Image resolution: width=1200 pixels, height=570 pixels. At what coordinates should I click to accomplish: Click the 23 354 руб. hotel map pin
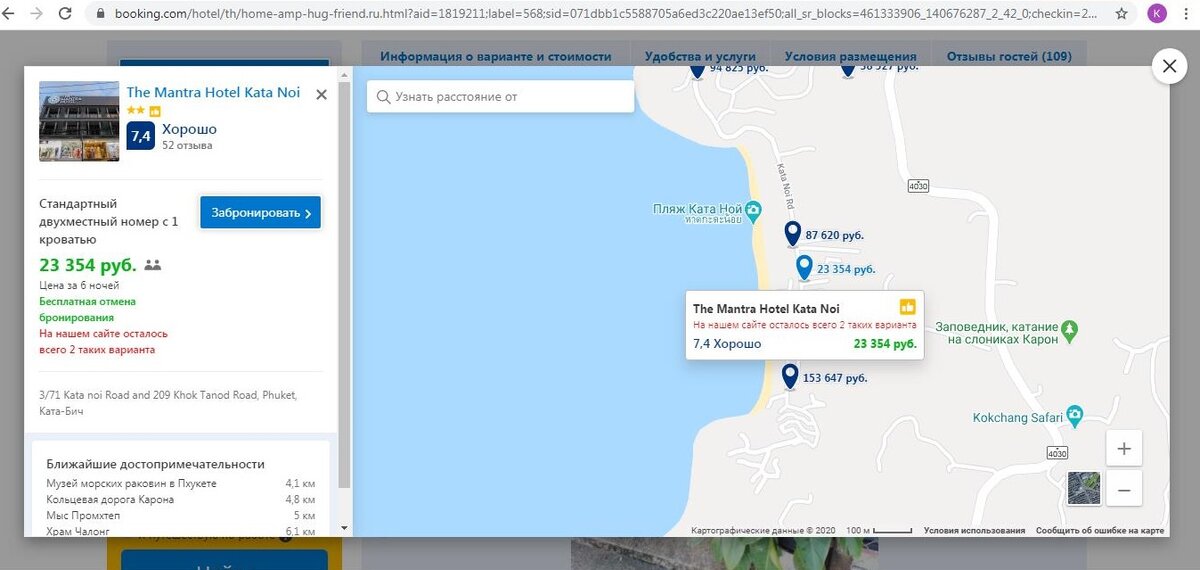(804, 267)
